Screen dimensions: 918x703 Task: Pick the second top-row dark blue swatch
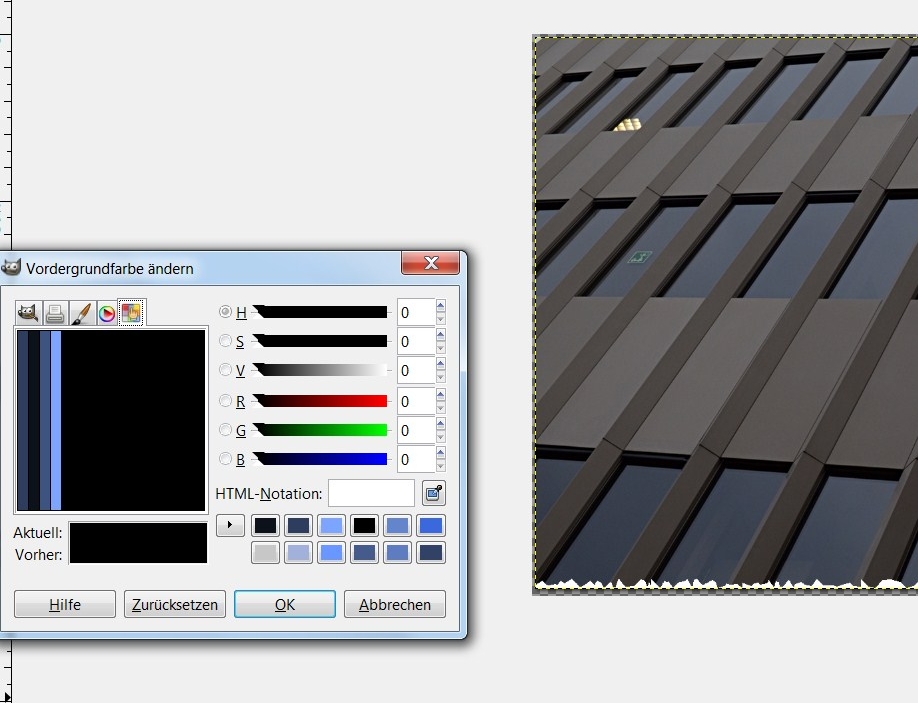pyautogui.click(x=298, y=526)
